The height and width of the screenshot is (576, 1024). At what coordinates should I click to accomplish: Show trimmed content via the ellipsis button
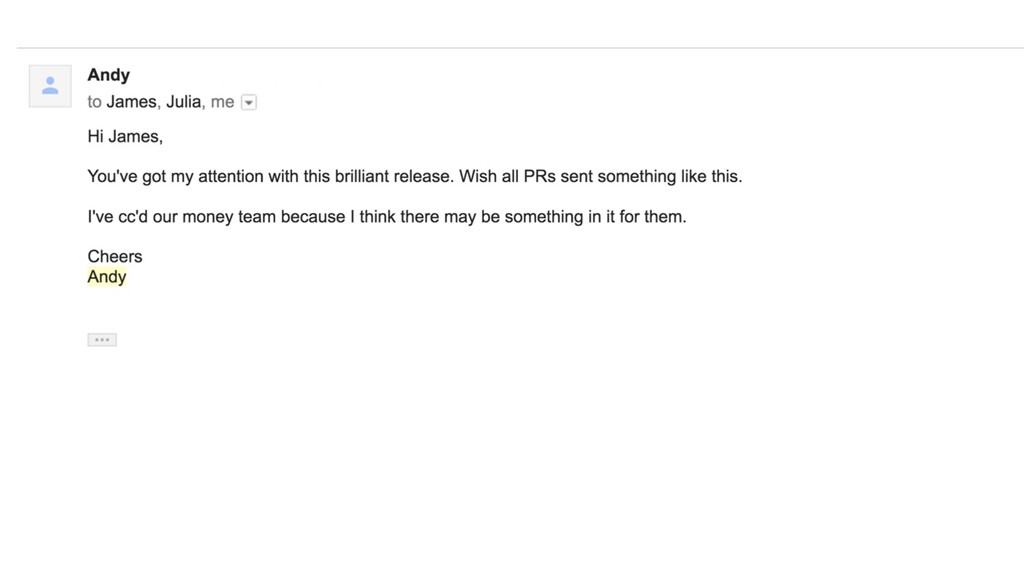tap(102, 340)
